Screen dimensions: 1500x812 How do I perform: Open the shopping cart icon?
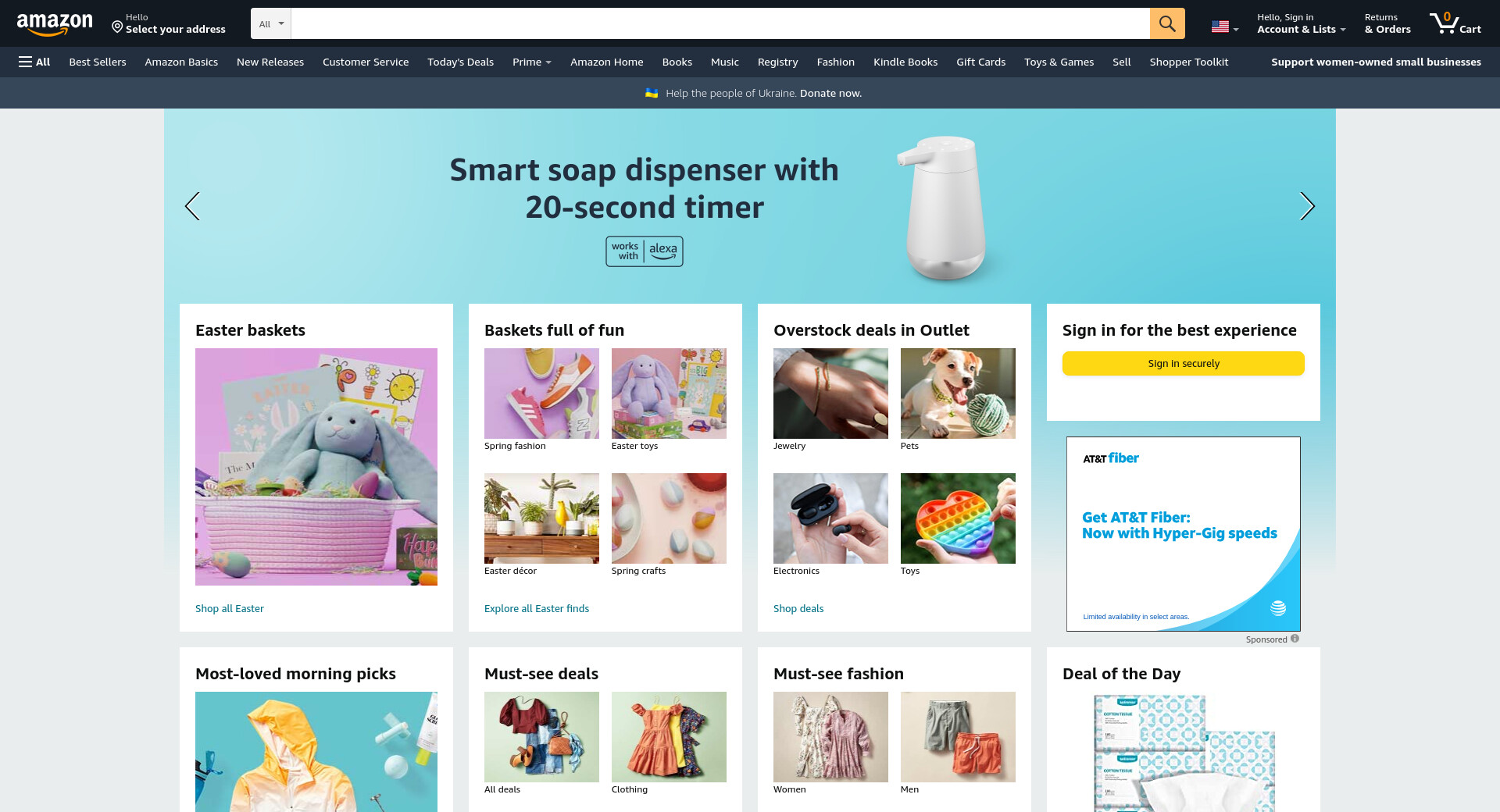(1455, 23)
